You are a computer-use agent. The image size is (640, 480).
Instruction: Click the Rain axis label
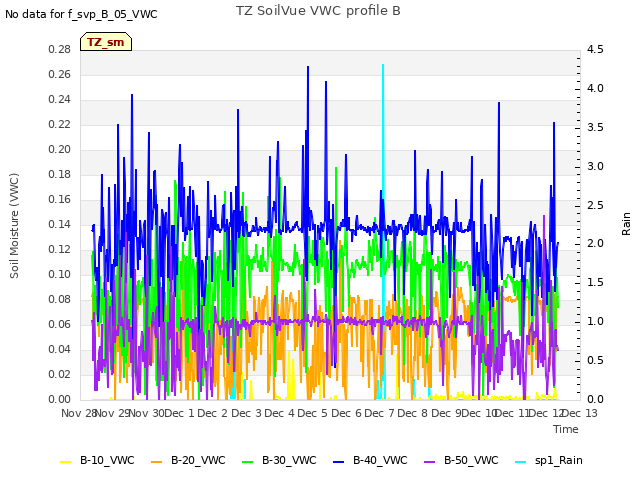tap(626, 224)
